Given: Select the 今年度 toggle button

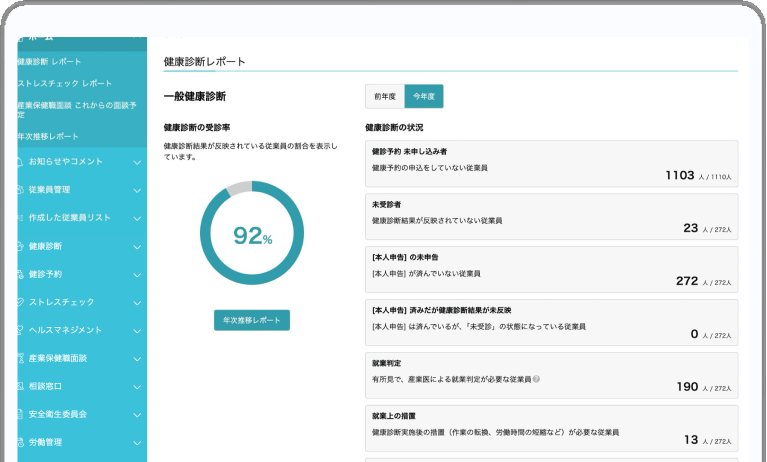Looking at the screenshot, I should point(424,96).
